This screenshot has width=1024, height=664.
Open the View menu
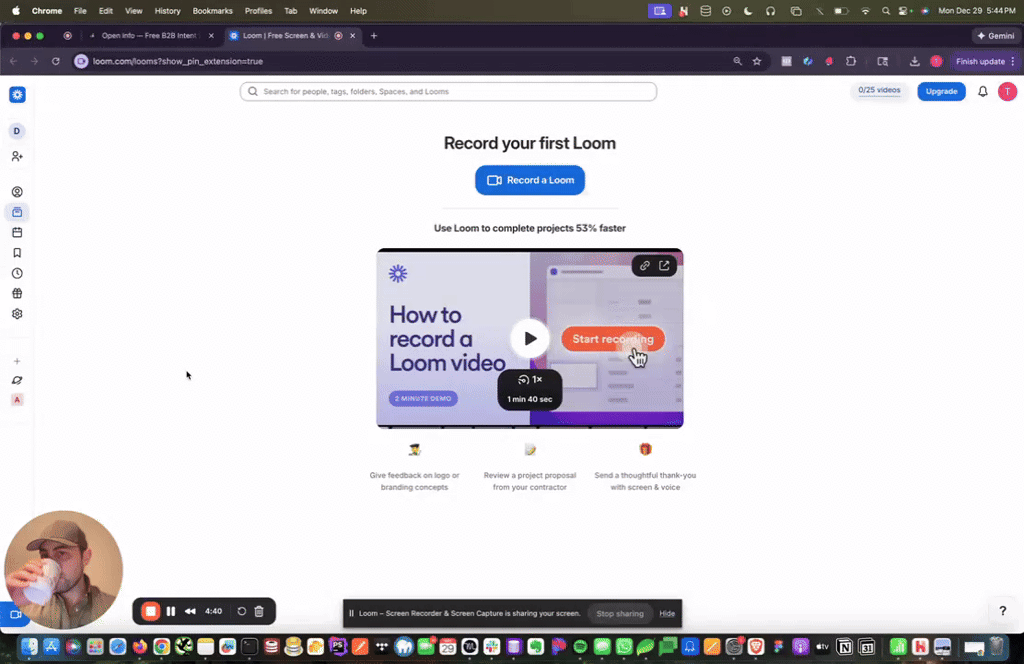(133, 11)
